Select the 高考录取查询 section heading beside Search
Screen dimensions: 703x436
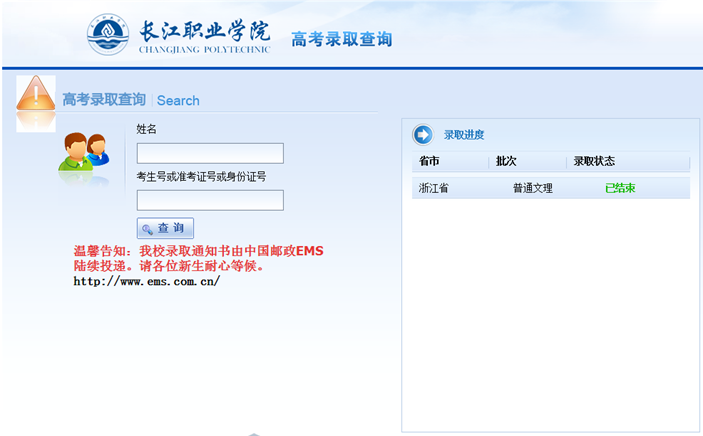click(x=104, y=100)
